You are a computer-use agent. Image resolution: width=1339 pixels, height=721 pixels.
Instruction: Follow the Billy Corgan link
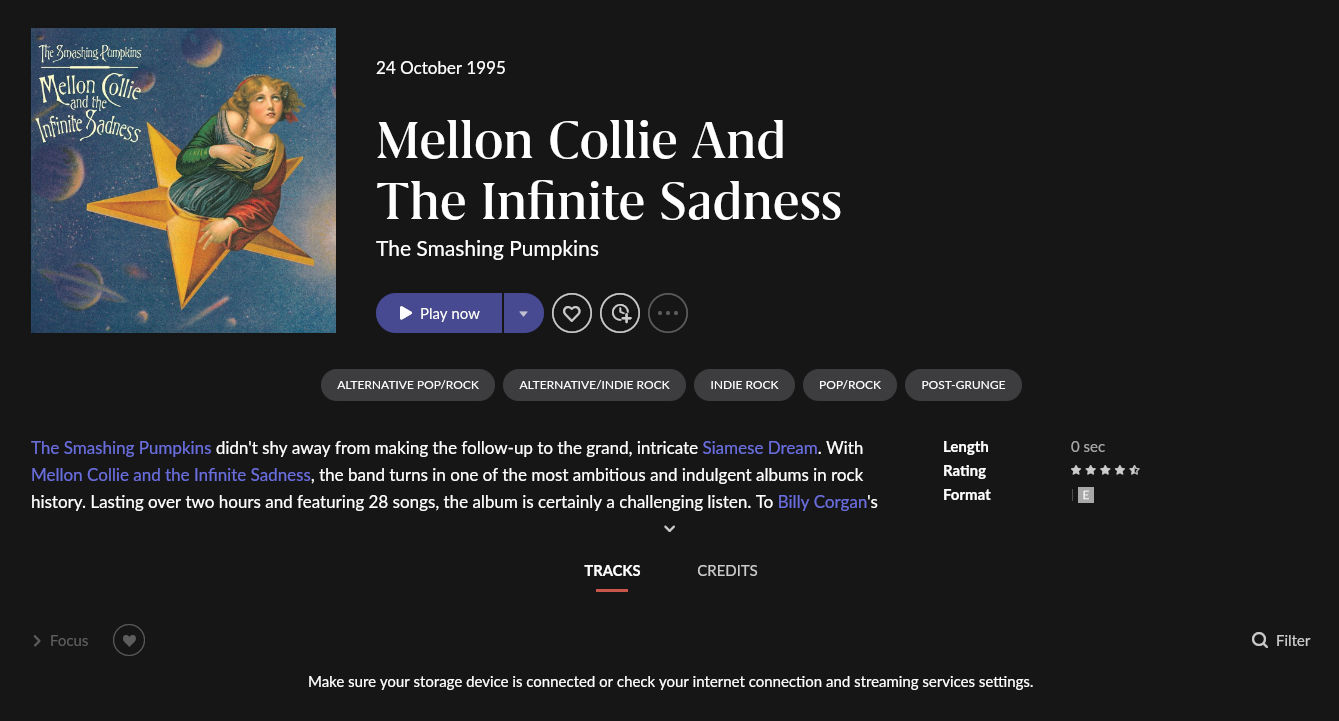[822, 502]
